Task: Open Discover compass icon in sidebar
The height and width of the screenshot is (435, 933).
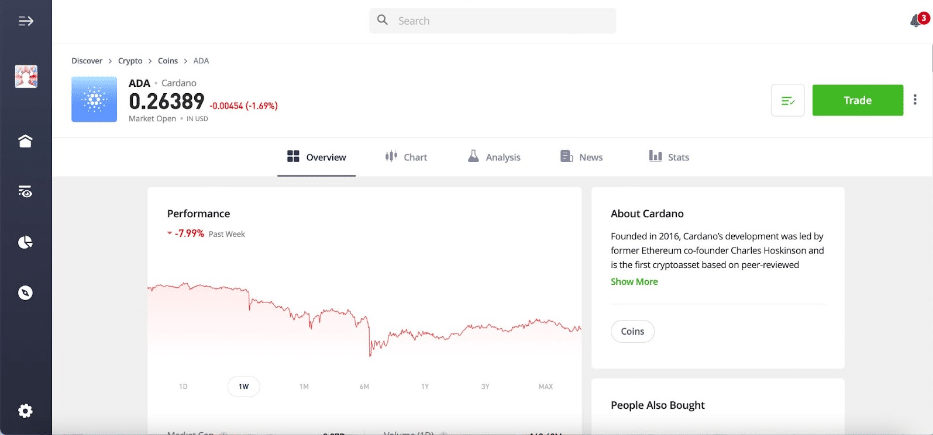Action: tap(26, 293)
